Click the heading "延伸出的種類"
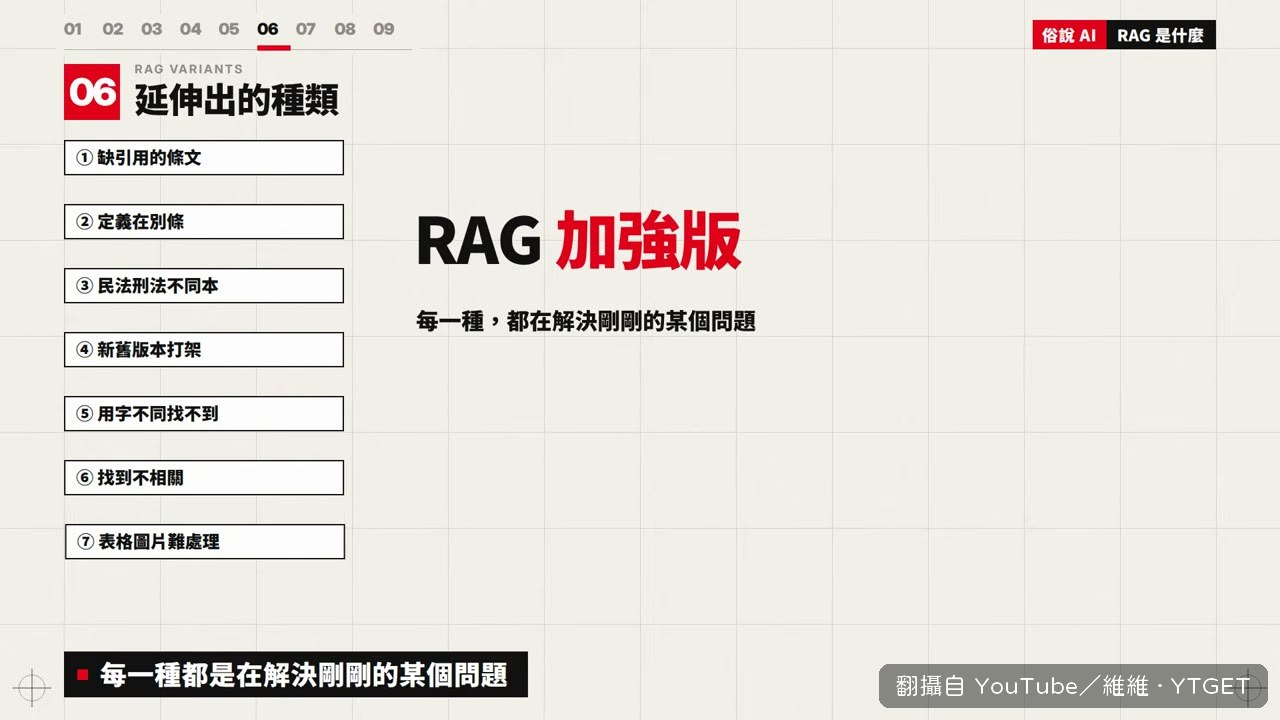 pos(237,100)
